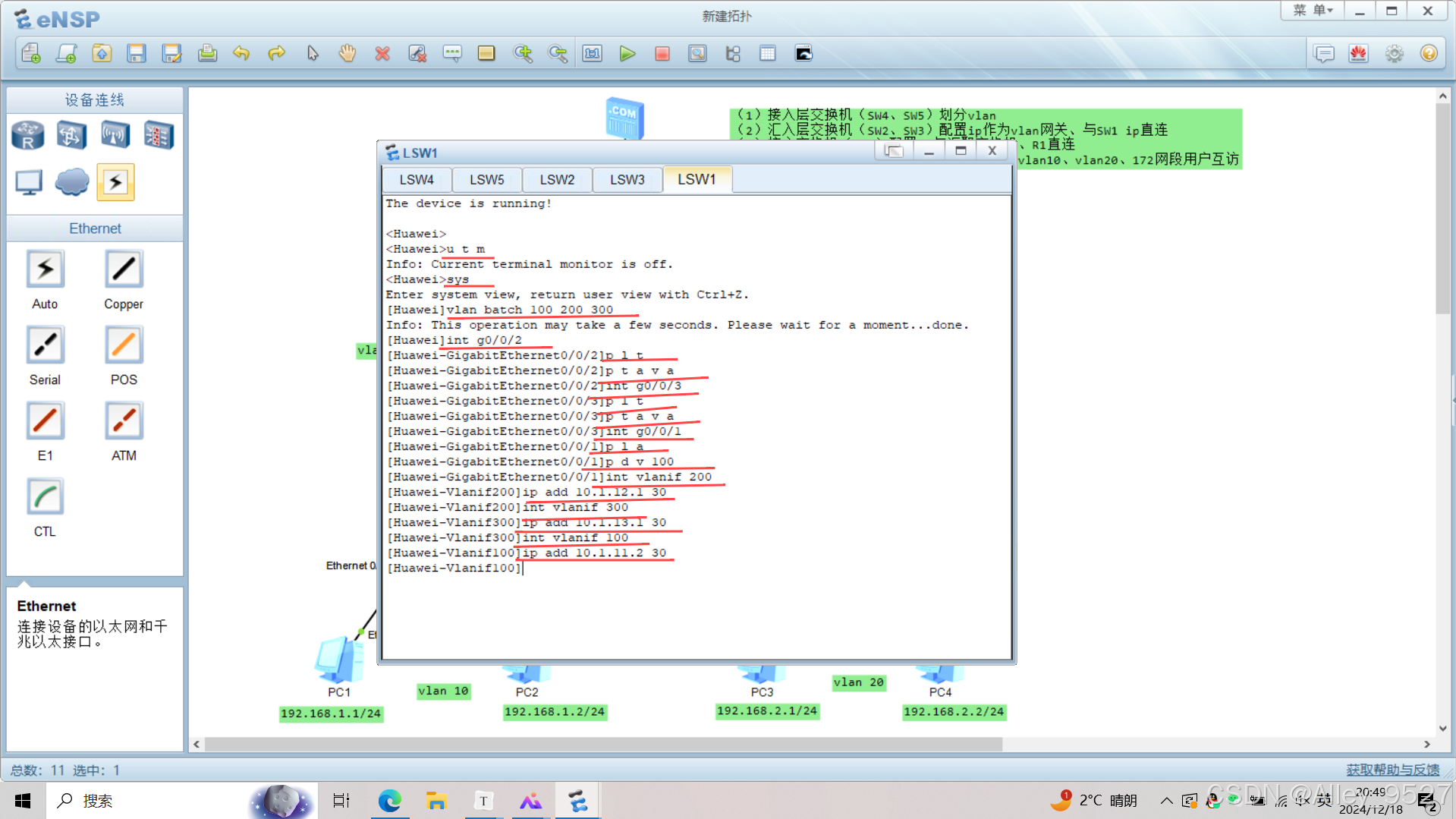Open File Explorer from the taskbar
The height and width of the screenshot is (819, 1456).
coord(436,801)
